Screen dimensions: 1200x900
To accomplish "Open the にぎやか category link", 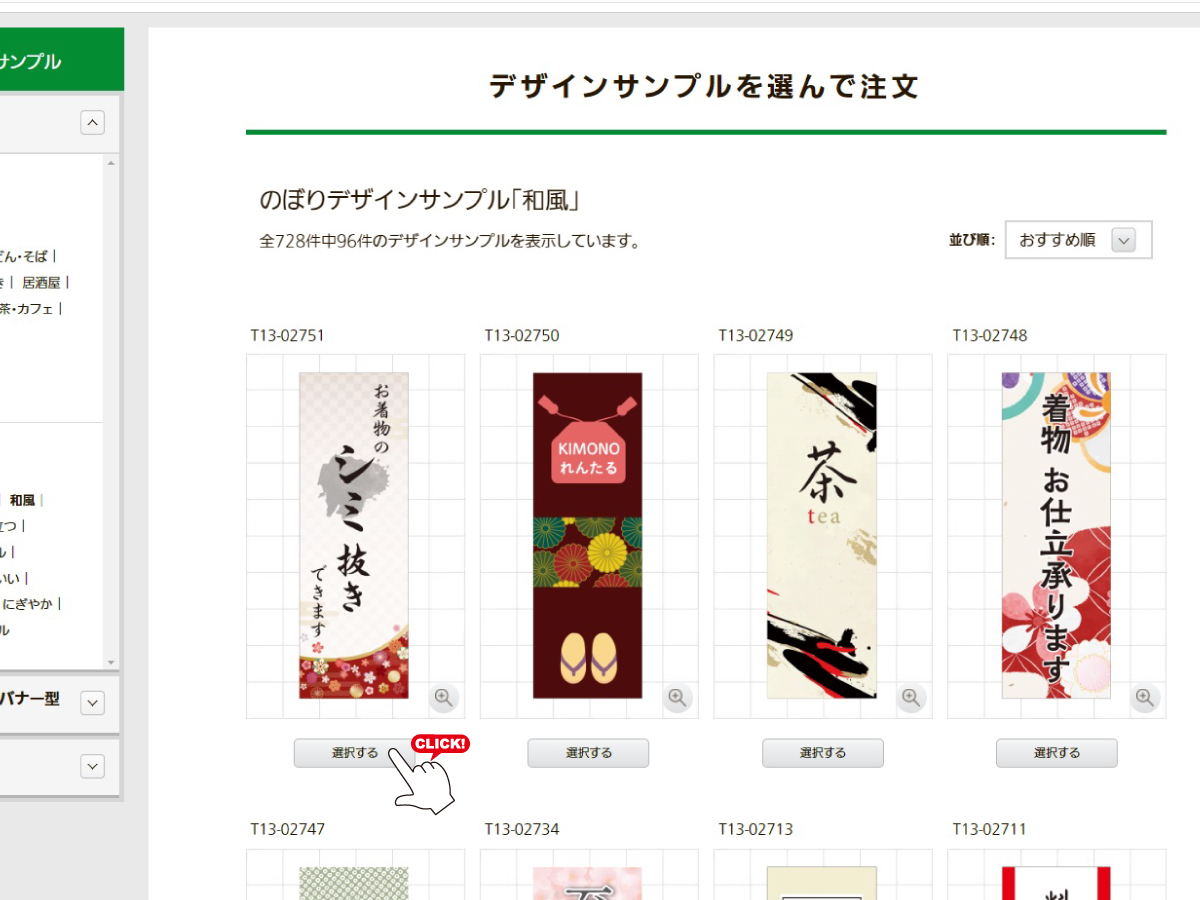I will 29,604.
